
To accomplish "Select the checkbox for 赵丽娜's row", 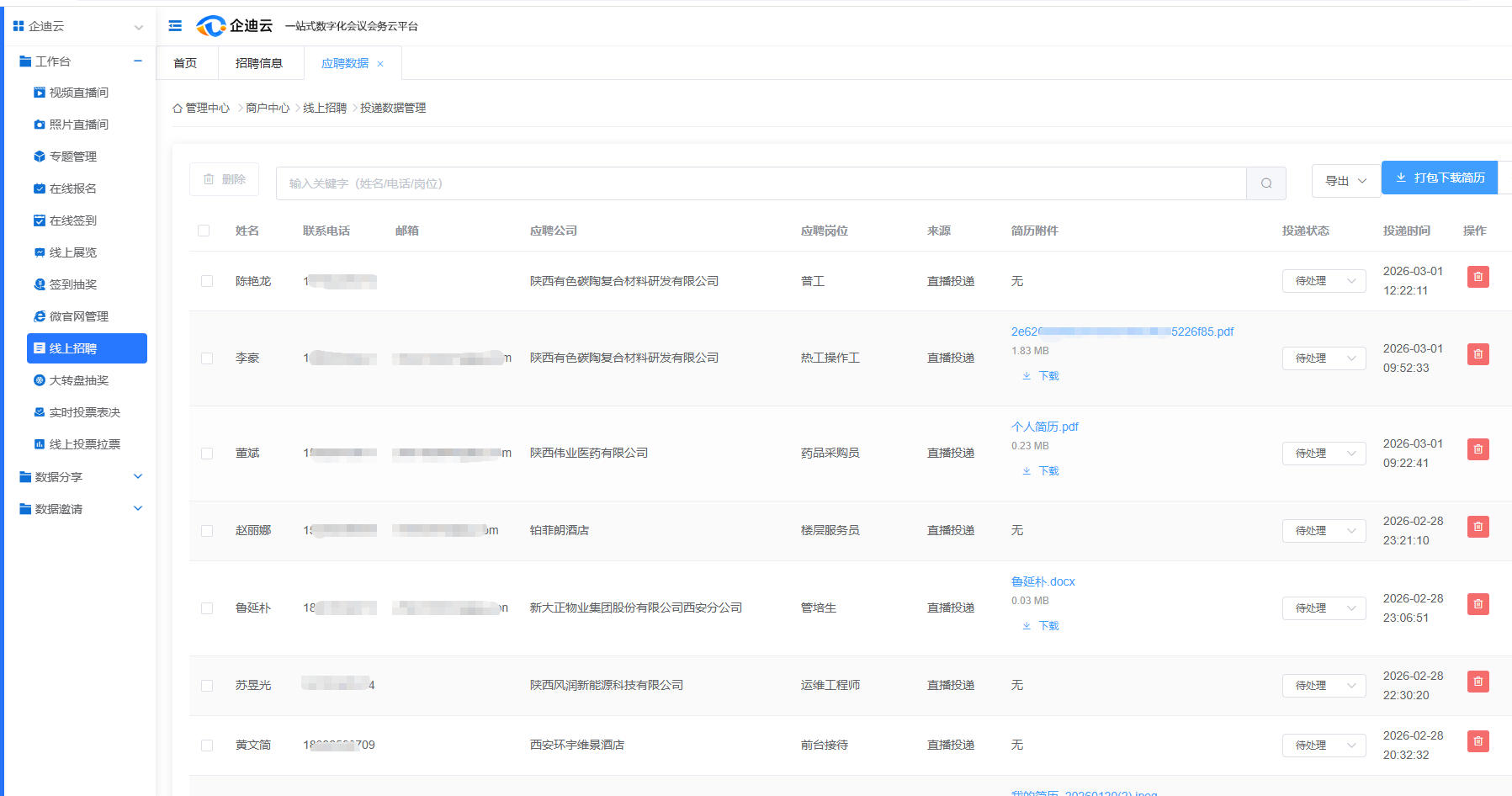I will pos(207,531).
